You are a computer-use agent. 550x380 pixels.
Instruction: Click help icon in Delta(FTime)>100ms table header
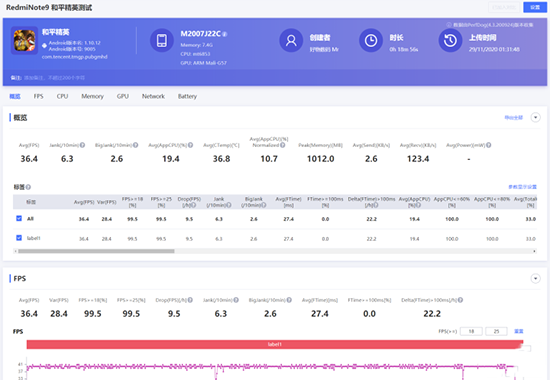tap(376, 205)
